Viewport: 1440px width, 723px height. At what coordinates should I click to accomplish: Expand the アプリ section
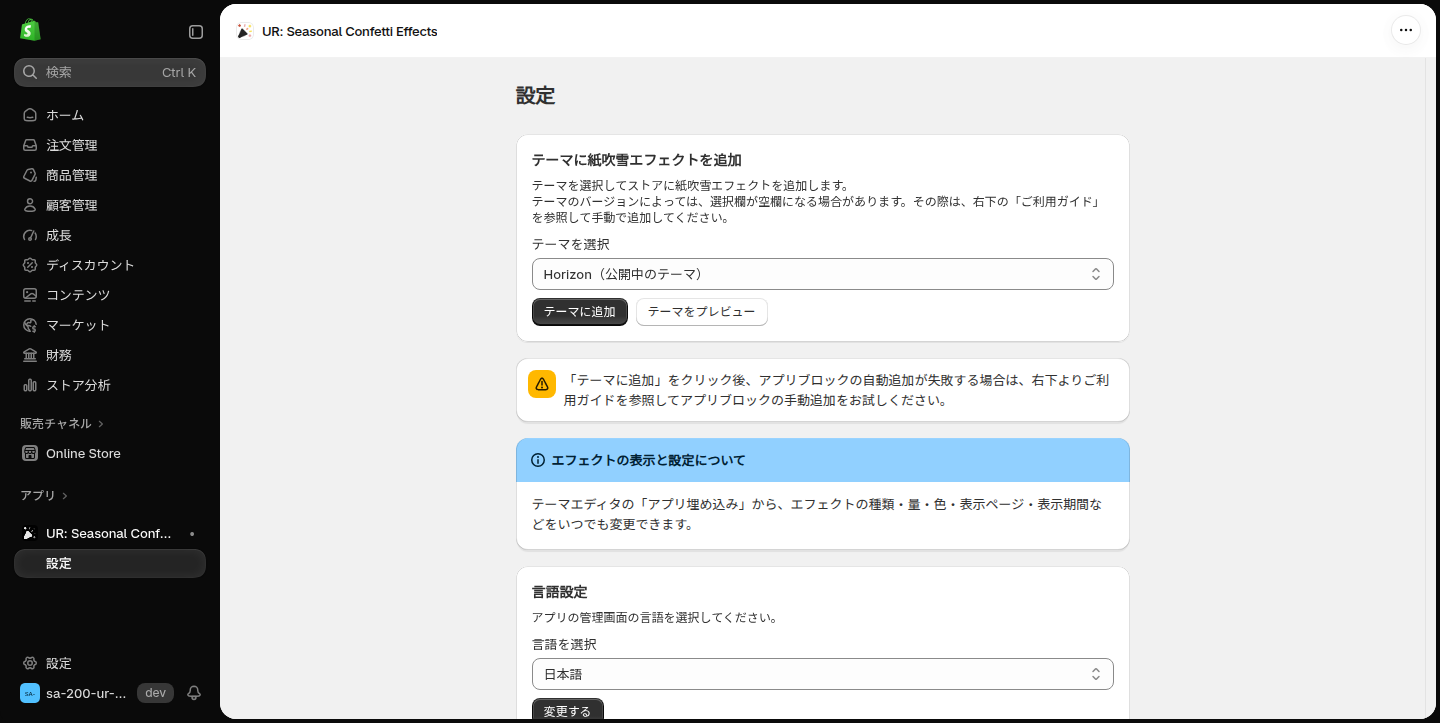44,495
